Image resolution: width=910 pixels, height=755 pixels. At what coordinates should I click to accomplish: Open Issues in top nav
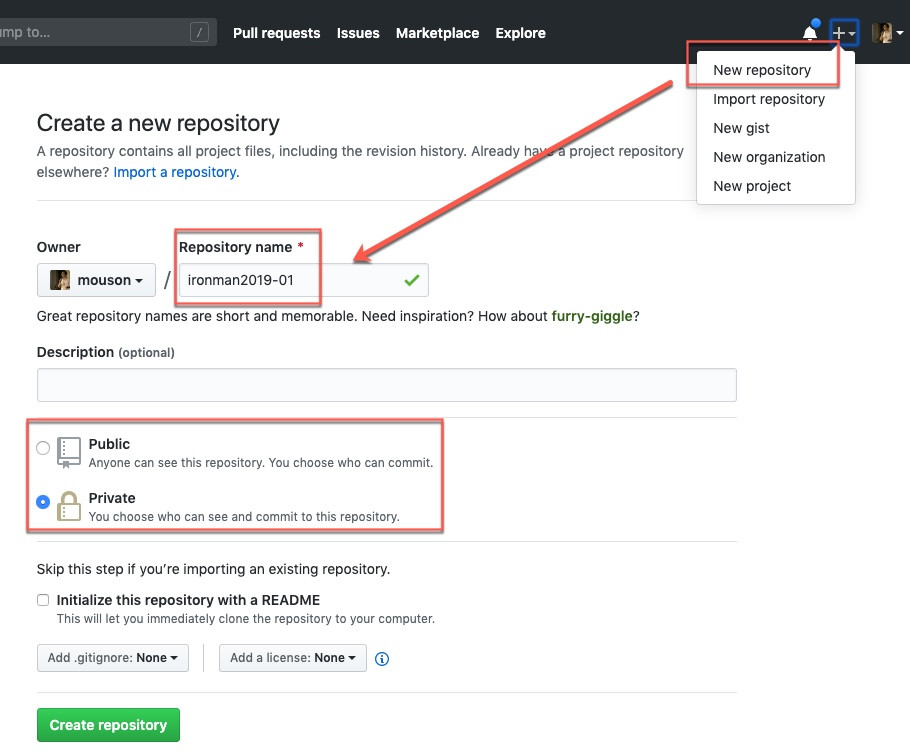[x=358, y=33]
